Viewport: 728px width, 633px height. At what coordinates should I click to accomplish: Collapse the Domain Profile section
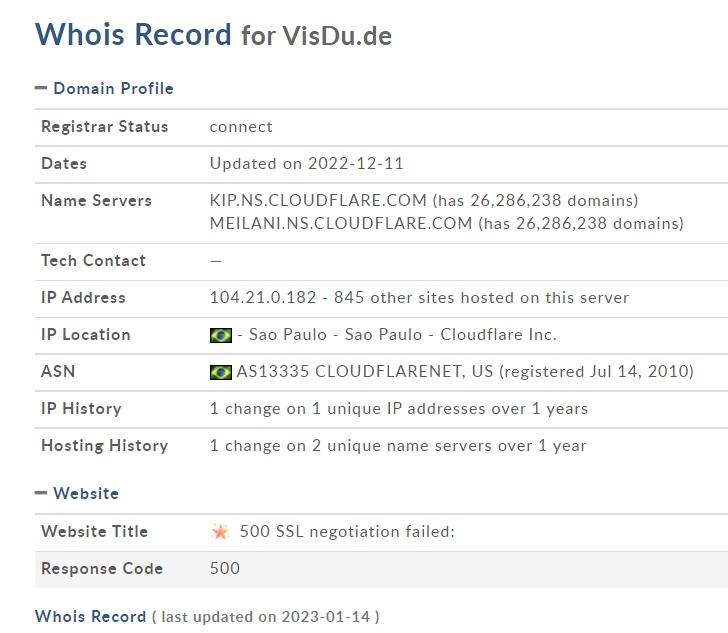point(41,88)
